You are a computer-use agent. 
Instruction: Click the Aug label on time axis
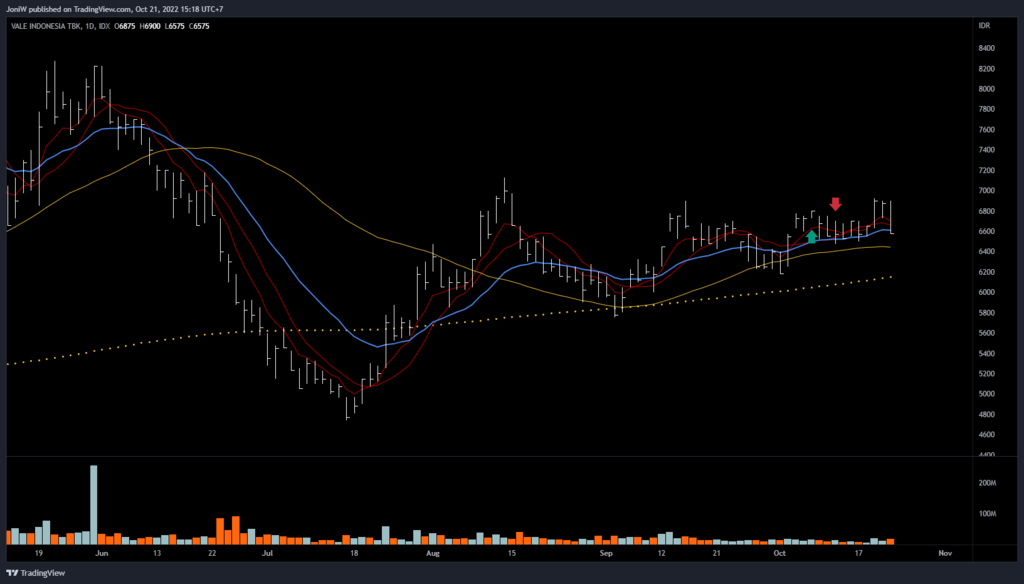click(432, 552)
